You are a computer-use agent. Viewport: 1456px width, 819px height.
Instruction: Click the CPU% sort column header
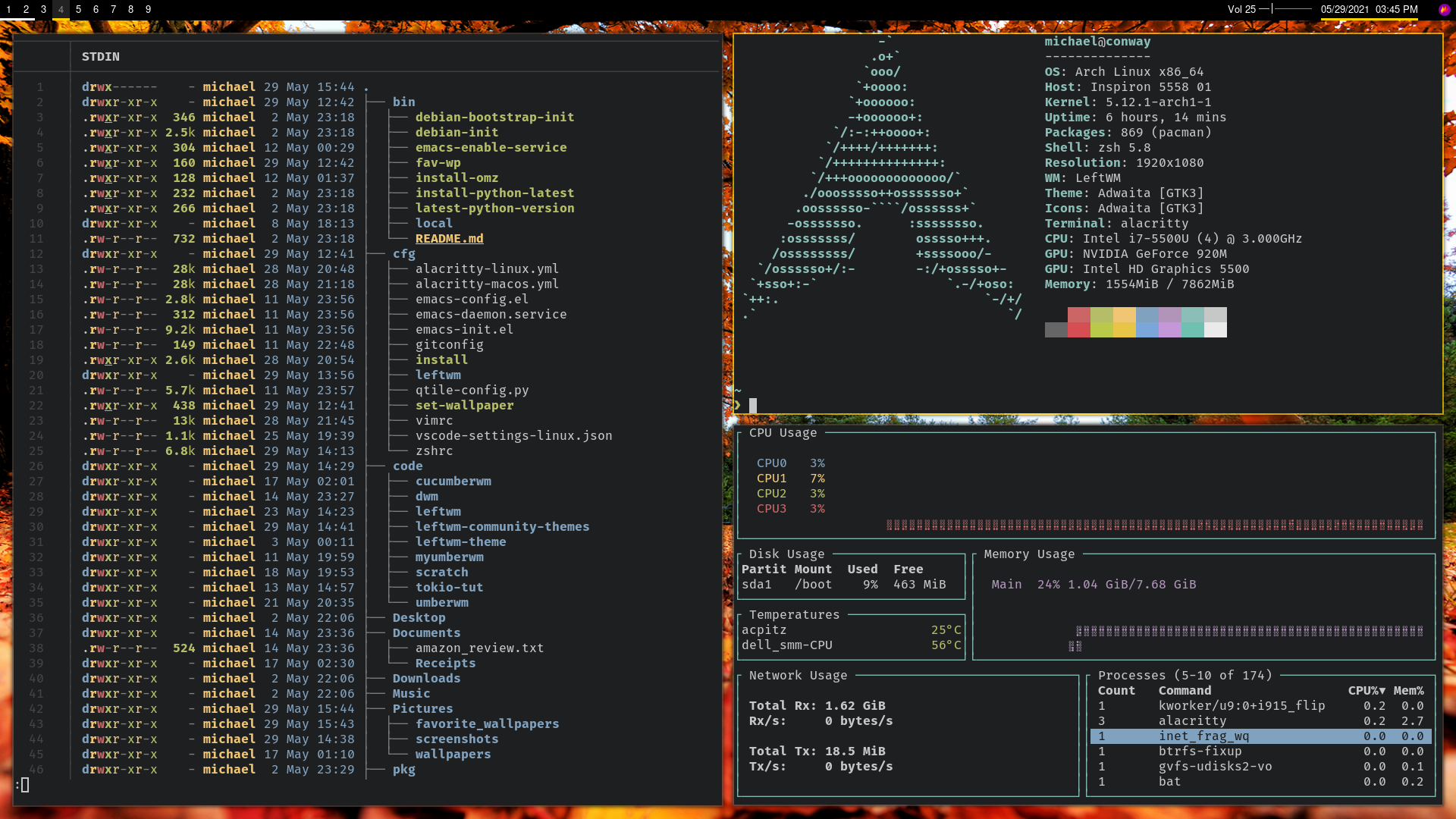pos(1366,690)
